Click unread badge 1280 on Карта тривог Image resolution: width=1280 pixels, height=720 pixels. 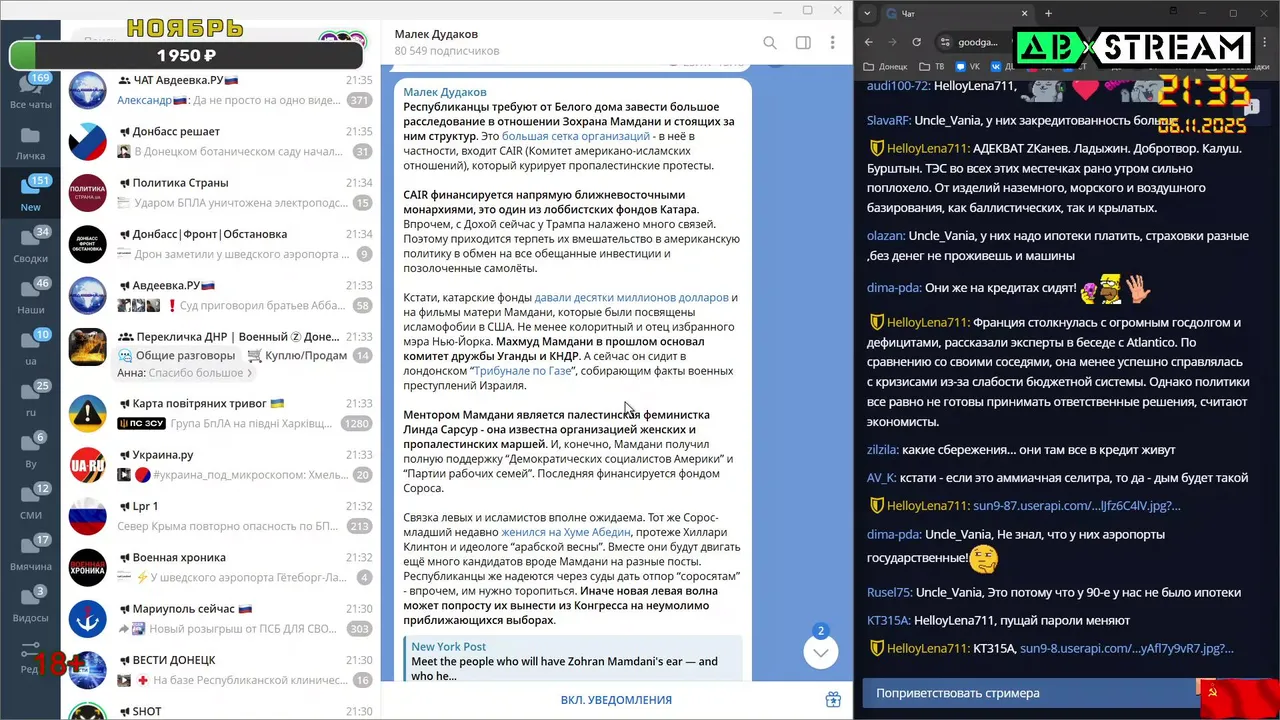click(357, 423)
